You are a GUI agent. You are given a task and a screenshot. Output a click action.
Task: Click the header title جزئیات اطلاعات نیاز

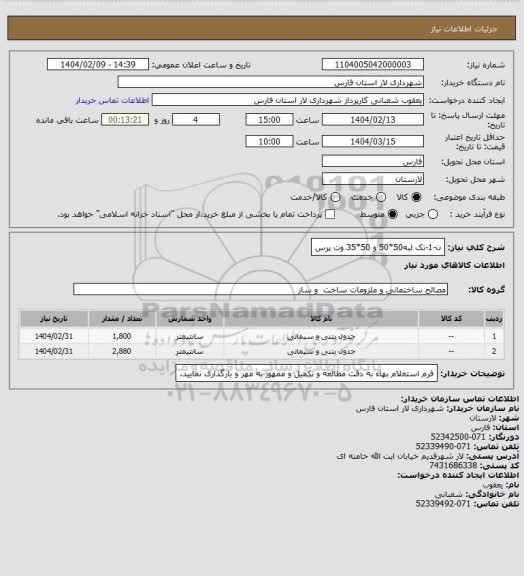pos(464,29)
